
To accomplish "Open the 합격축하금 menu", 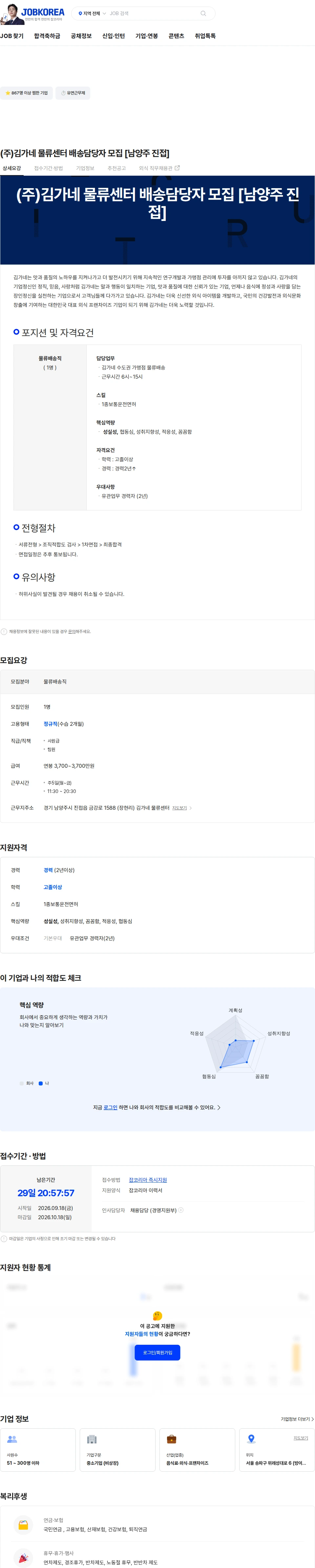I will [x=47, y=36].
